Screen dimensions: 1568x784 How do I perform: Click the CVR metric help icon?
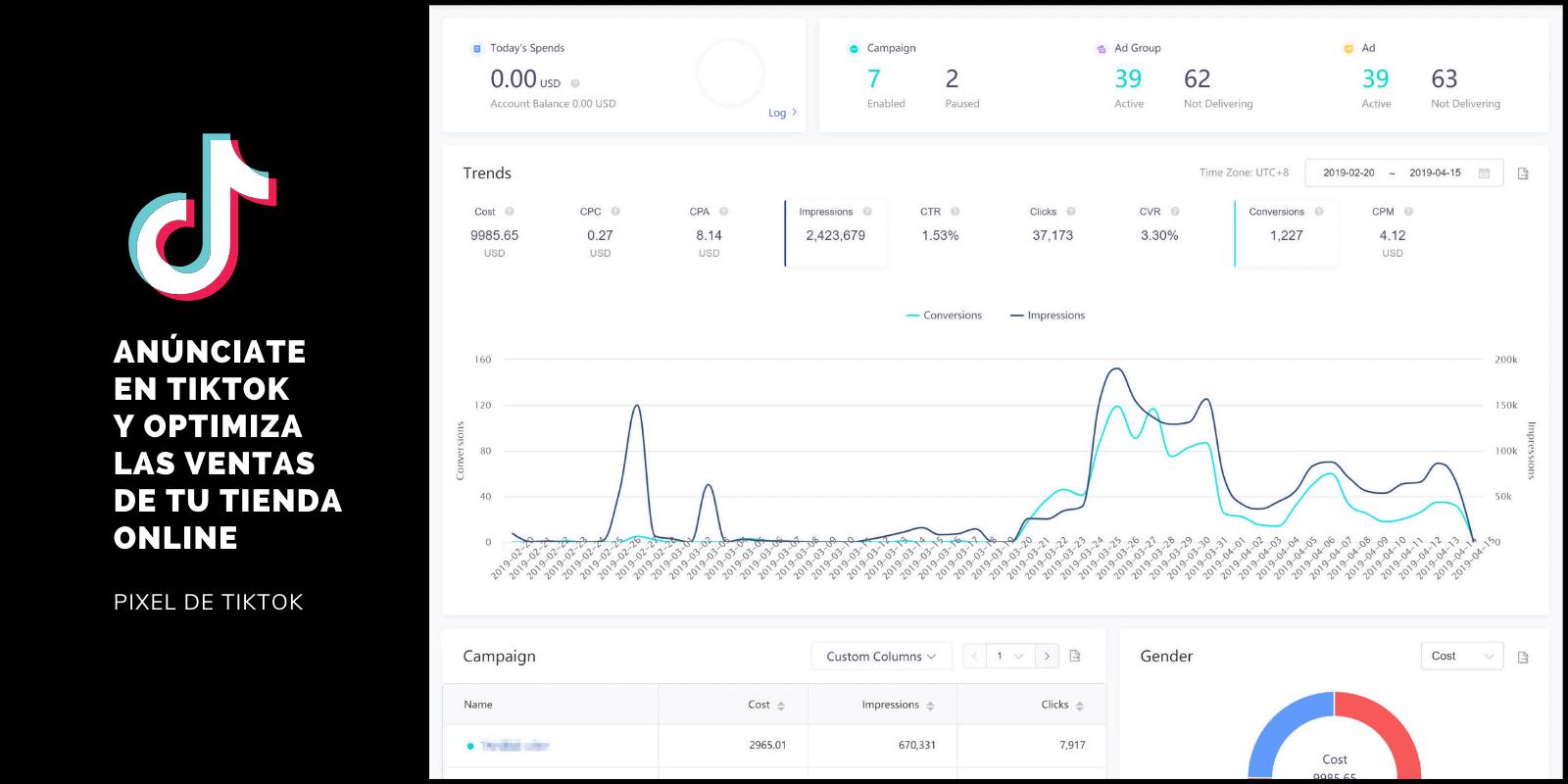(x=1175, y=212)
